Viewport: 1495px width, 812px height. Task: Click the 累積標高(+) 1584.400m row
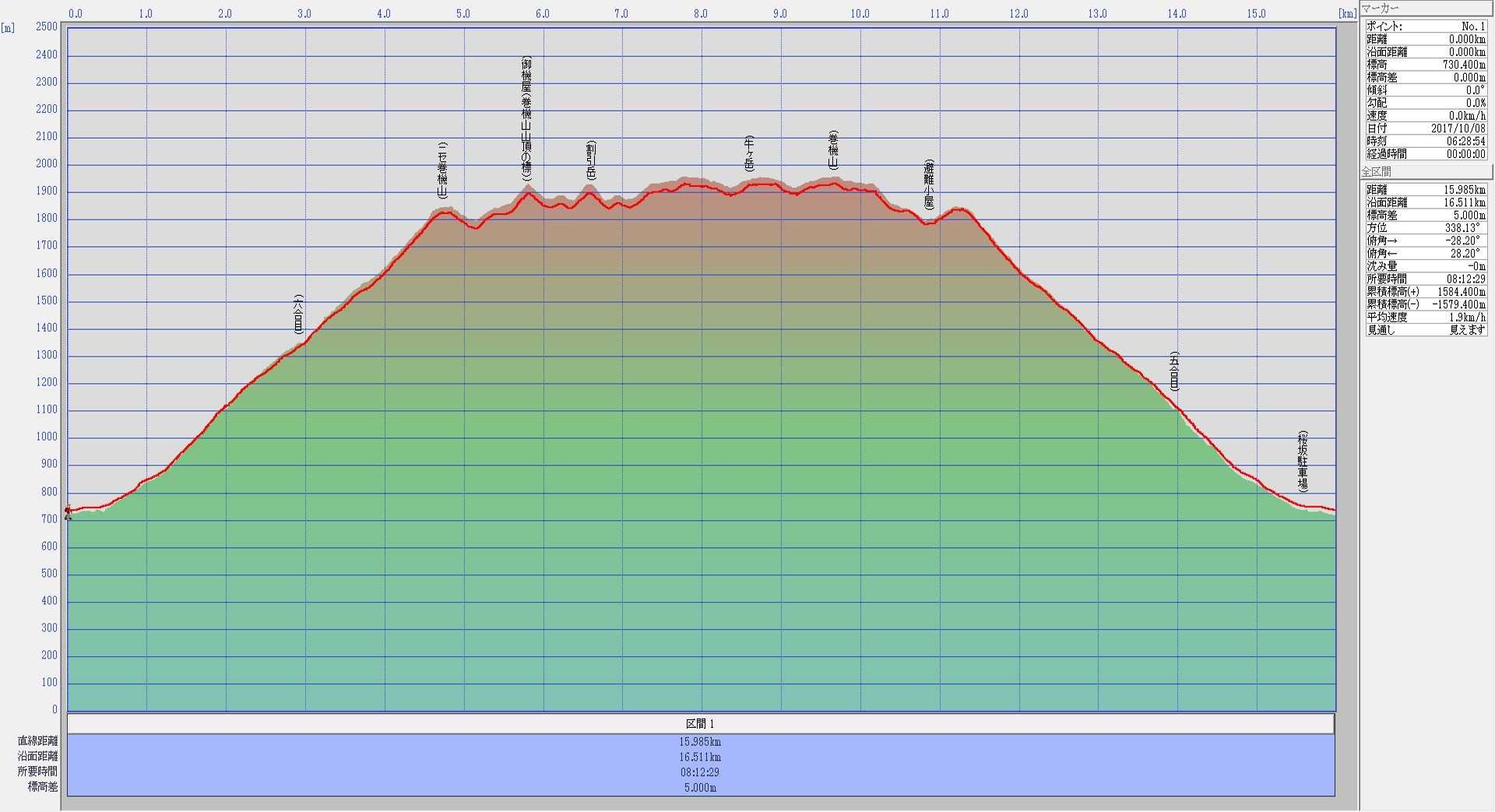pos(1425,292)
